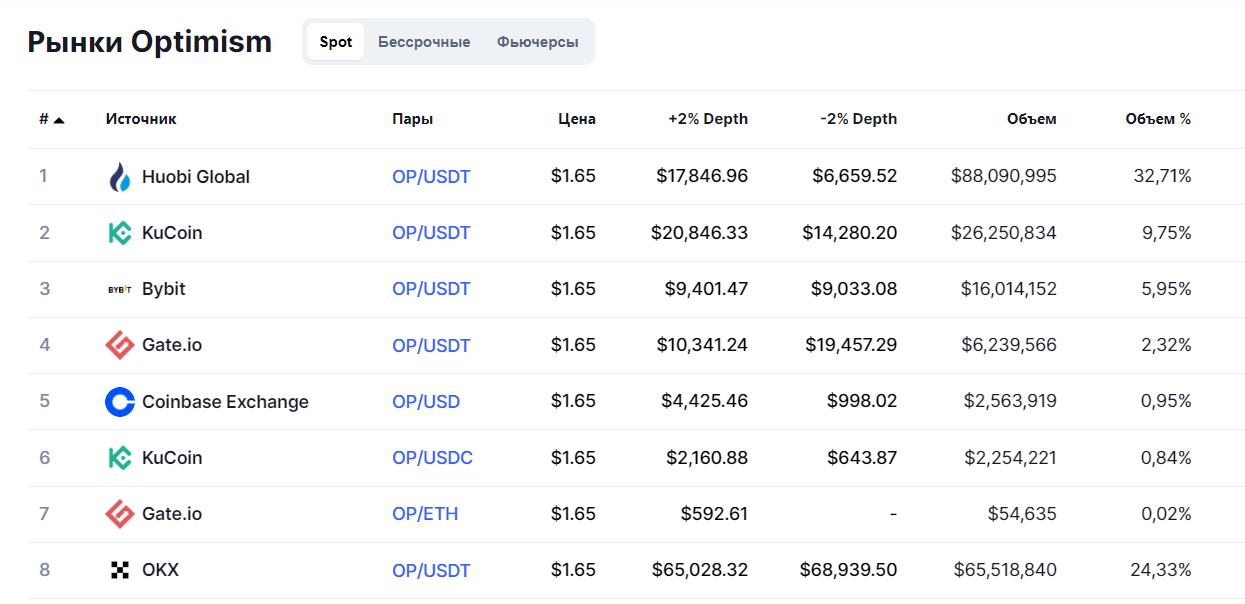Click the Bybit logo icon
This screenshot has height=604, width=1245.
120,289
